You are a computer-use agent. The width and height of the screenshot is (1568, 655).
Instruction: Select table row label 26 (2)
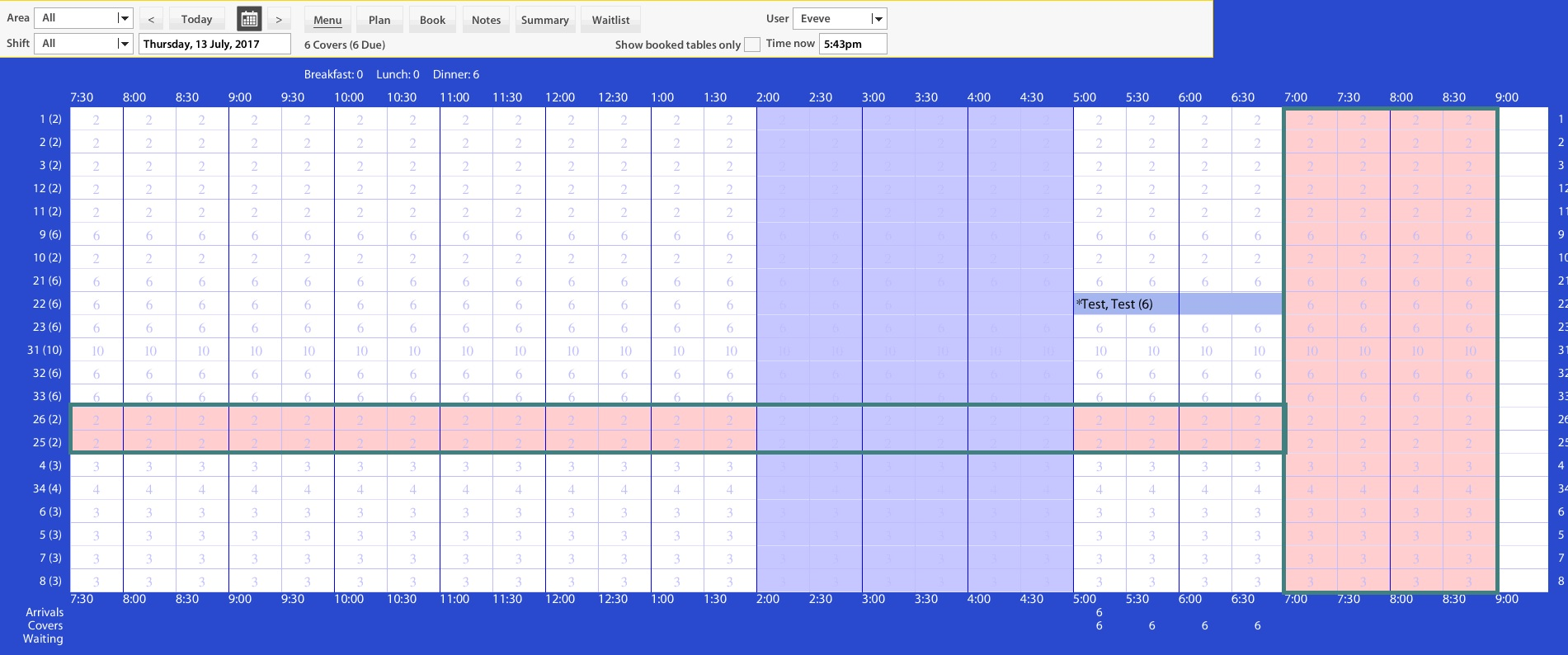[47, 419]
